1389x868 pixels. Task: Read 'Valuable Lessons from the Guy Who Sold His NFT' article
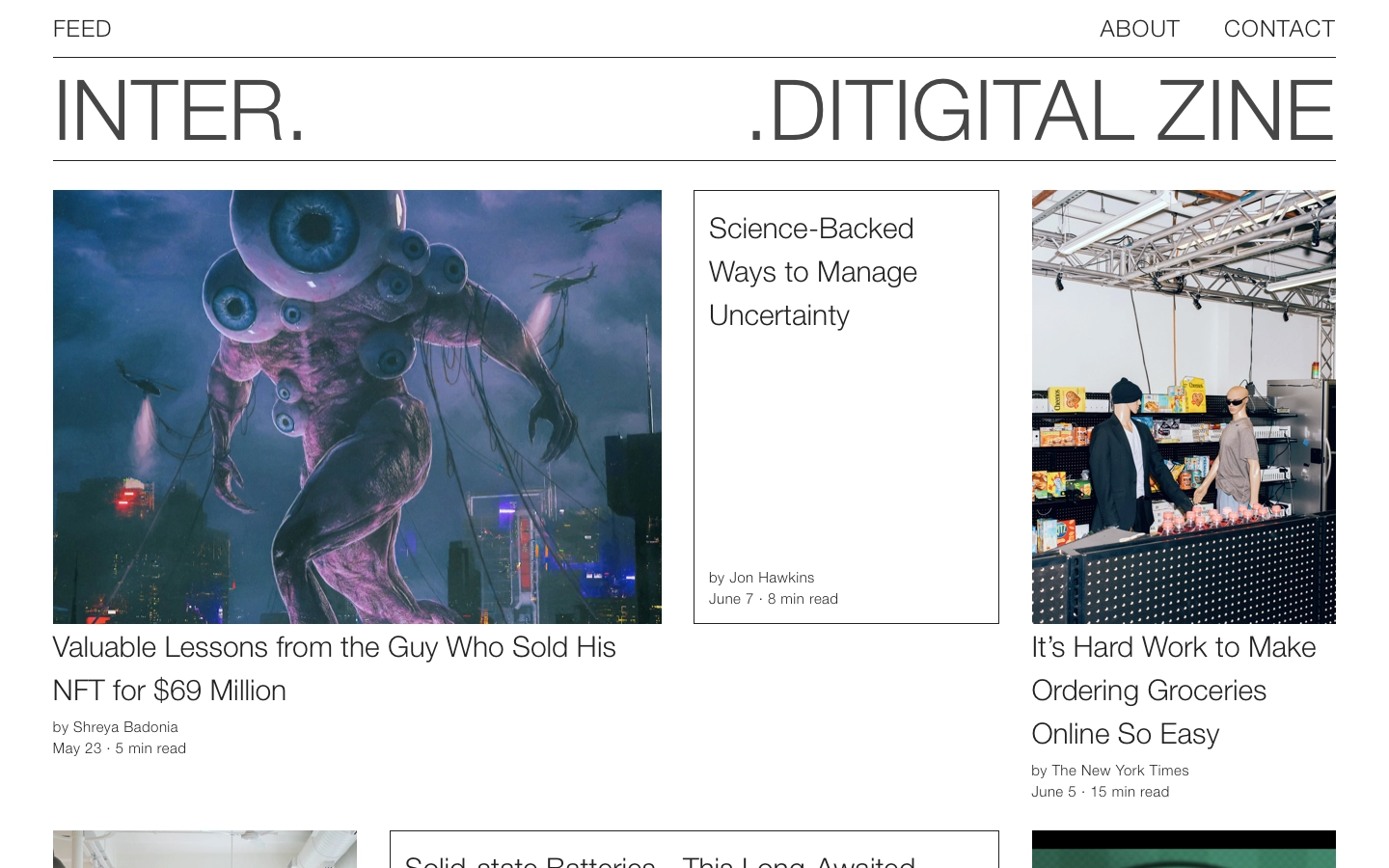334,668
